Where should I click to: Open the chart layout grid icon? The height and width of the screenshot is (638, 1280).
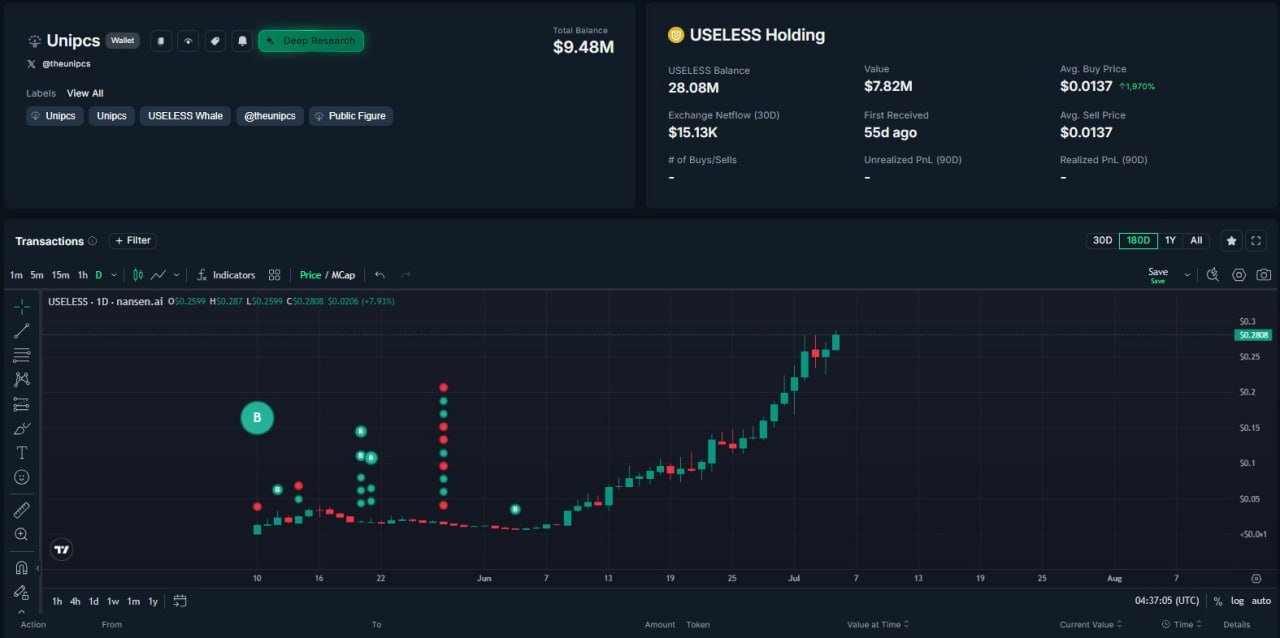click(274, 275)
